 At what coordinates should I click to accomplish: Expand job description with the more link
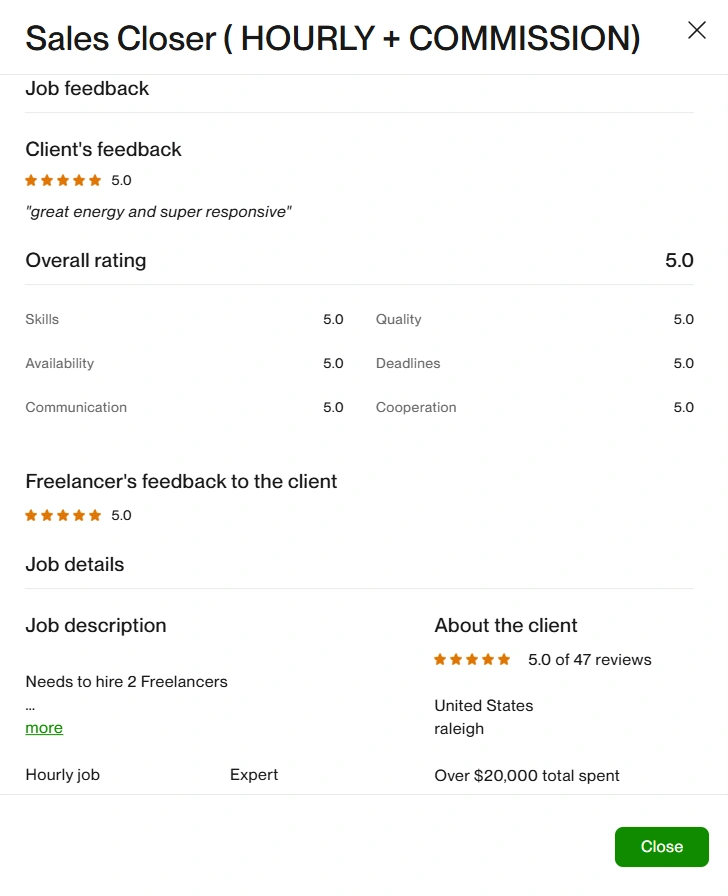(44, 728)
